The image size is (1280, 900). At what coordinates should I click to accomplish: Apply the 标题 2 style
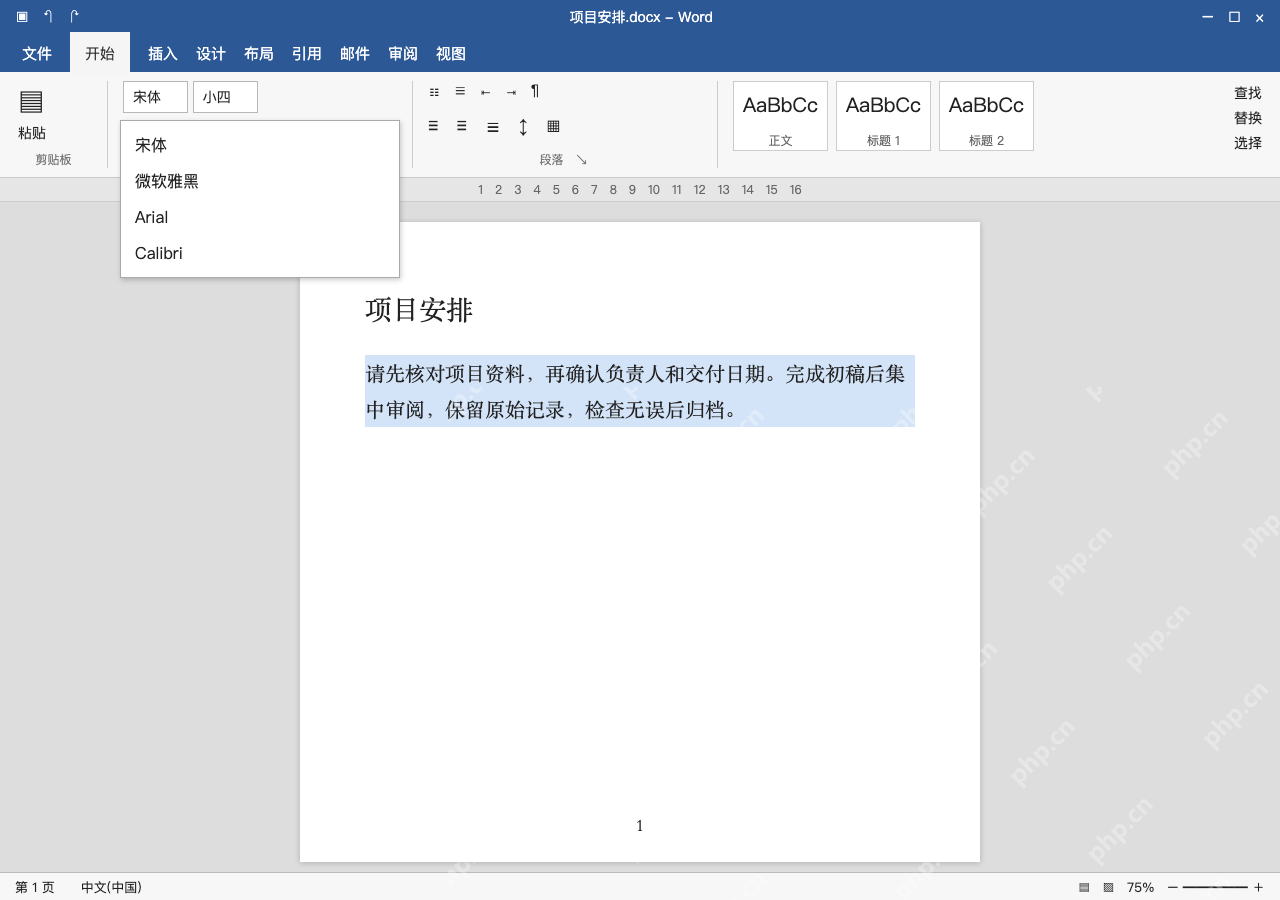point(986,116)
